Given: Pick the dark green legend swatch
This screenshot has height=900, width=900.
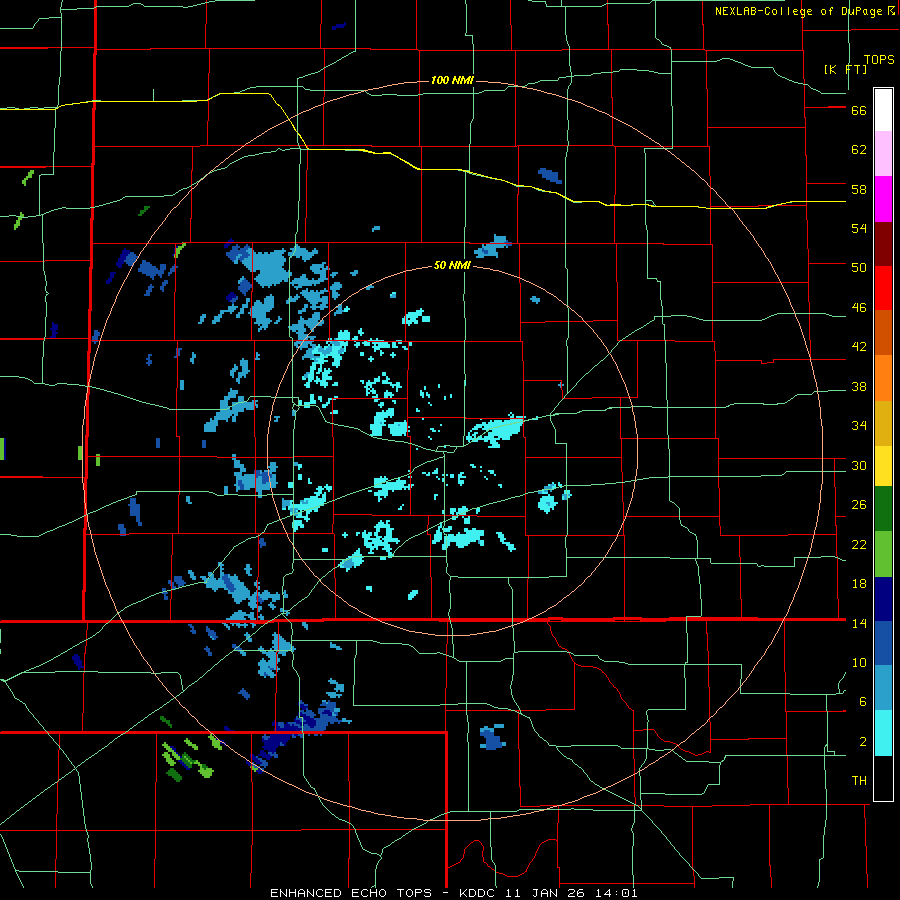Looking at the screenshot, I should tap(883, 509).
